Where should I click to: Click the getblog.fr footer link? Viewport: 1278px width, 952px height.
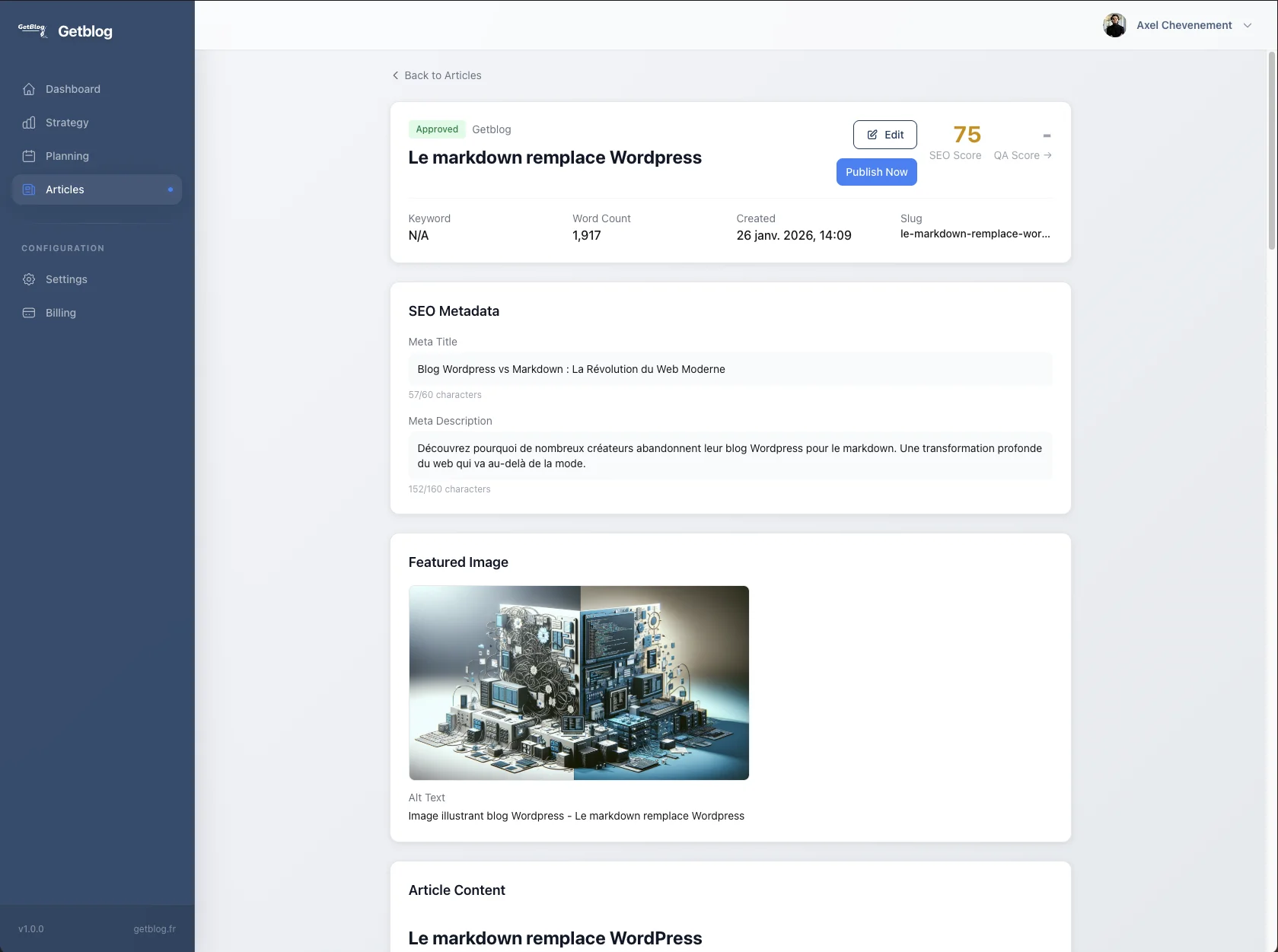(155, 929)
